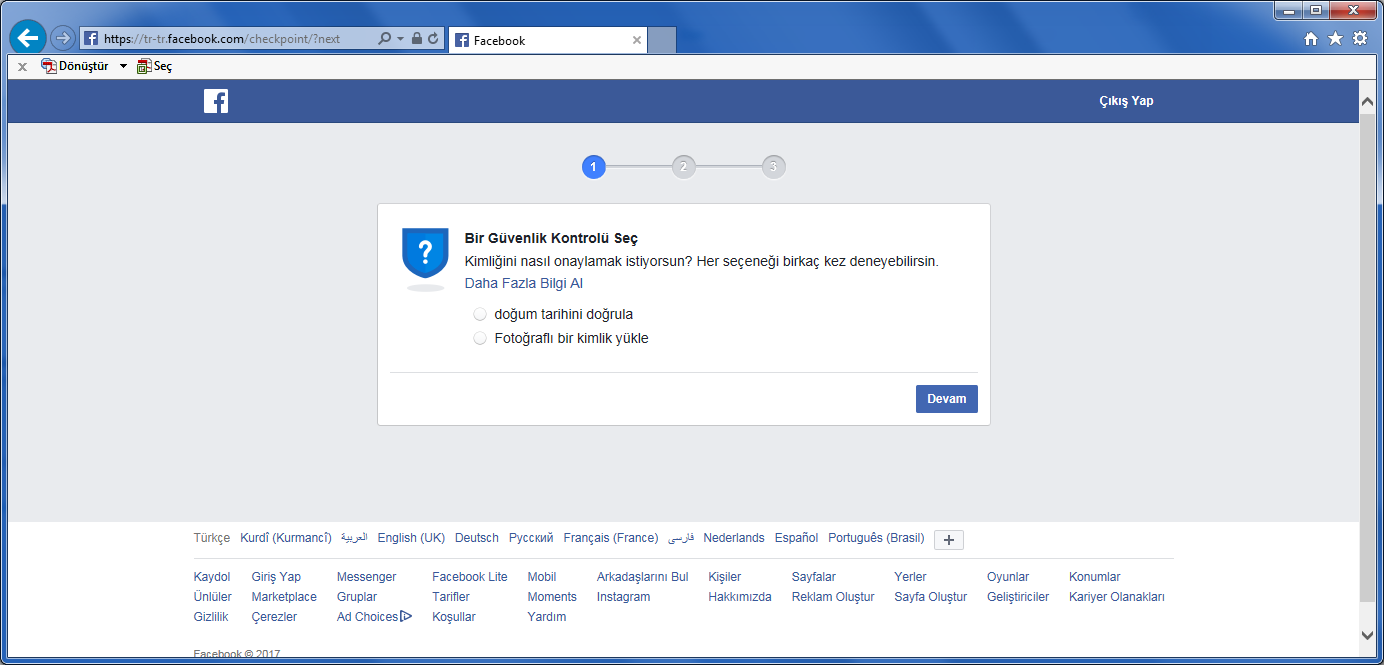The width and height of the screenshot is (1384, 665).
Task: Open the Giriş Yap footer link
Action: pyautogui.click(x=276, y=577)
